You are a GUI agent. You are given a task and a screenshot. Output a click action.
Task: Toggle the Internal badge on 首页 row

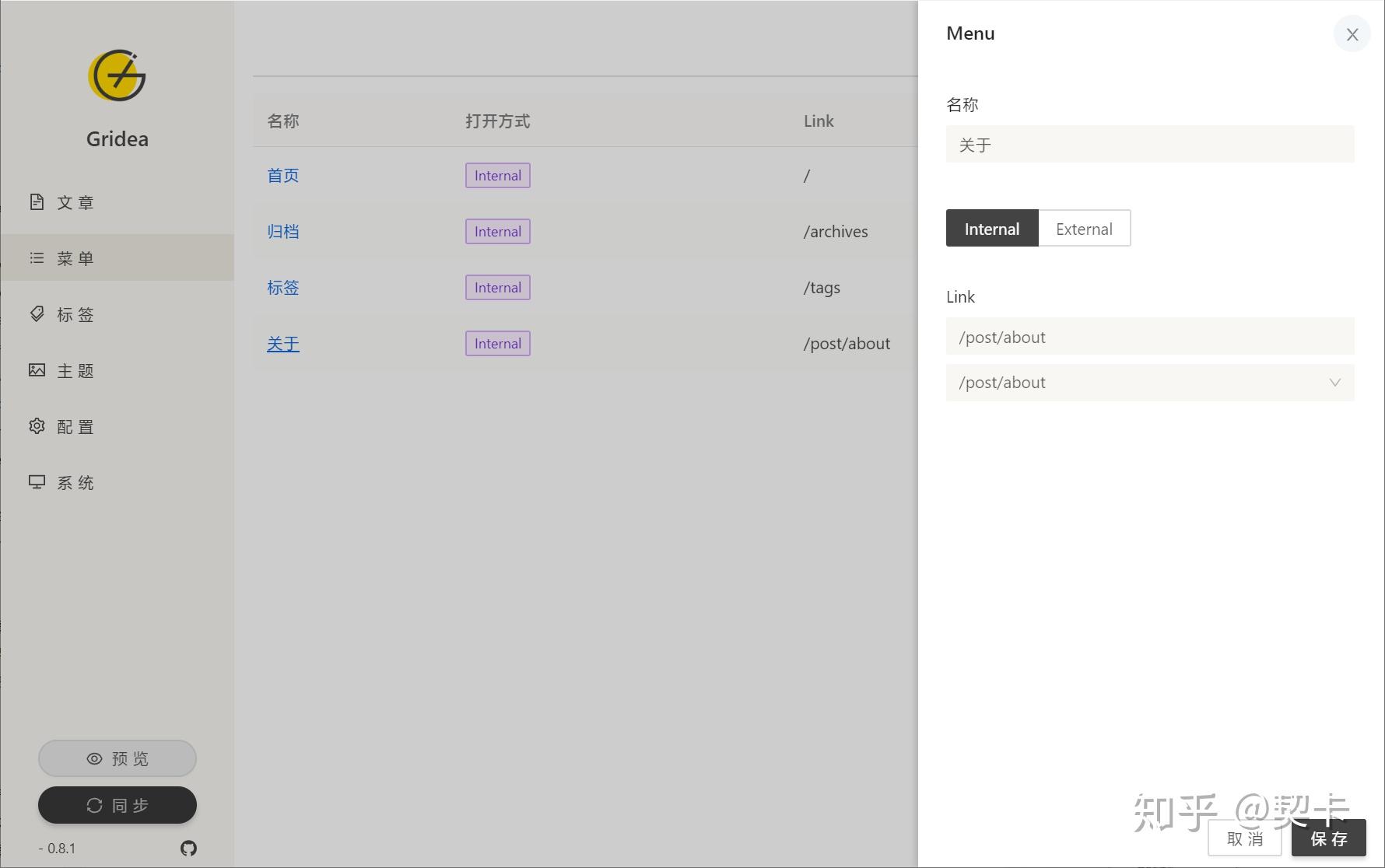click(497, 175)
